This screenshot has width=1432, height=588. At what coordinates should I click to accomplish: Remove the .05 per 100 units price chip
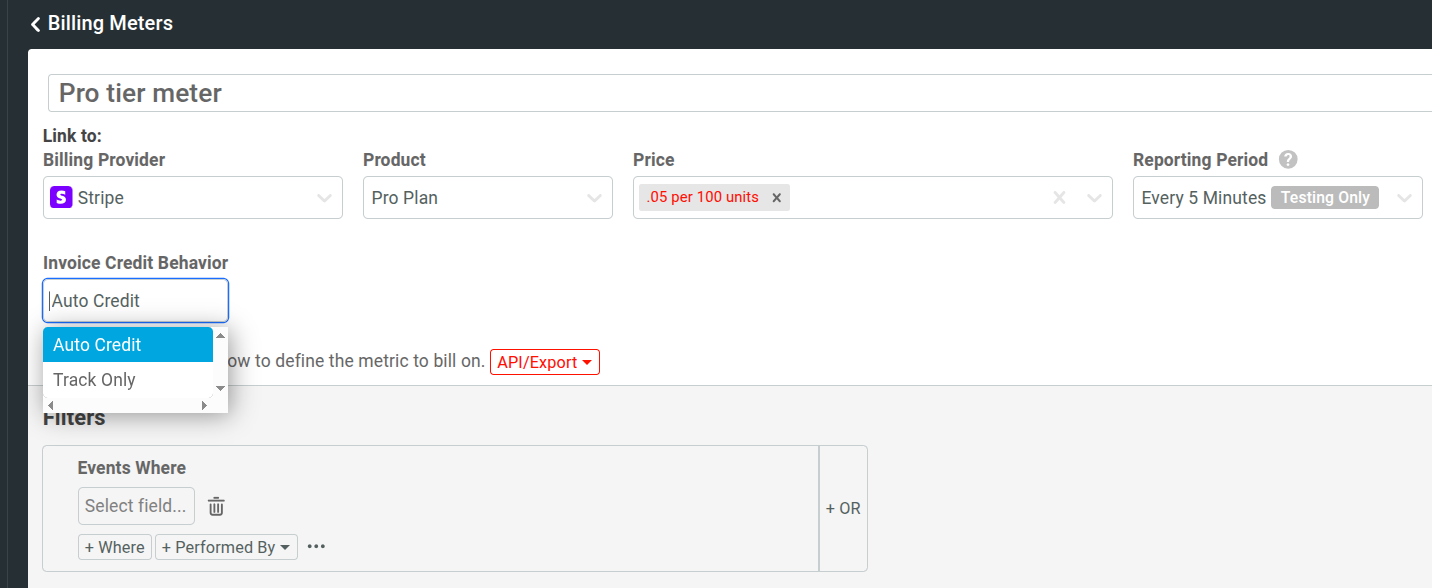point(777,197)
